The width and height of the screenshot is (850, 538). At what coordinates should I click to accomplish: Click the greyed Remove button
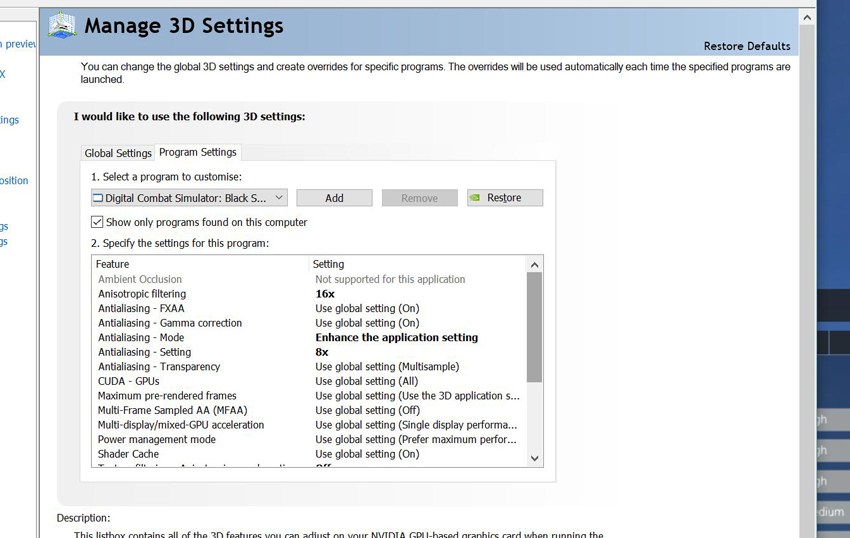coord(420,198)
